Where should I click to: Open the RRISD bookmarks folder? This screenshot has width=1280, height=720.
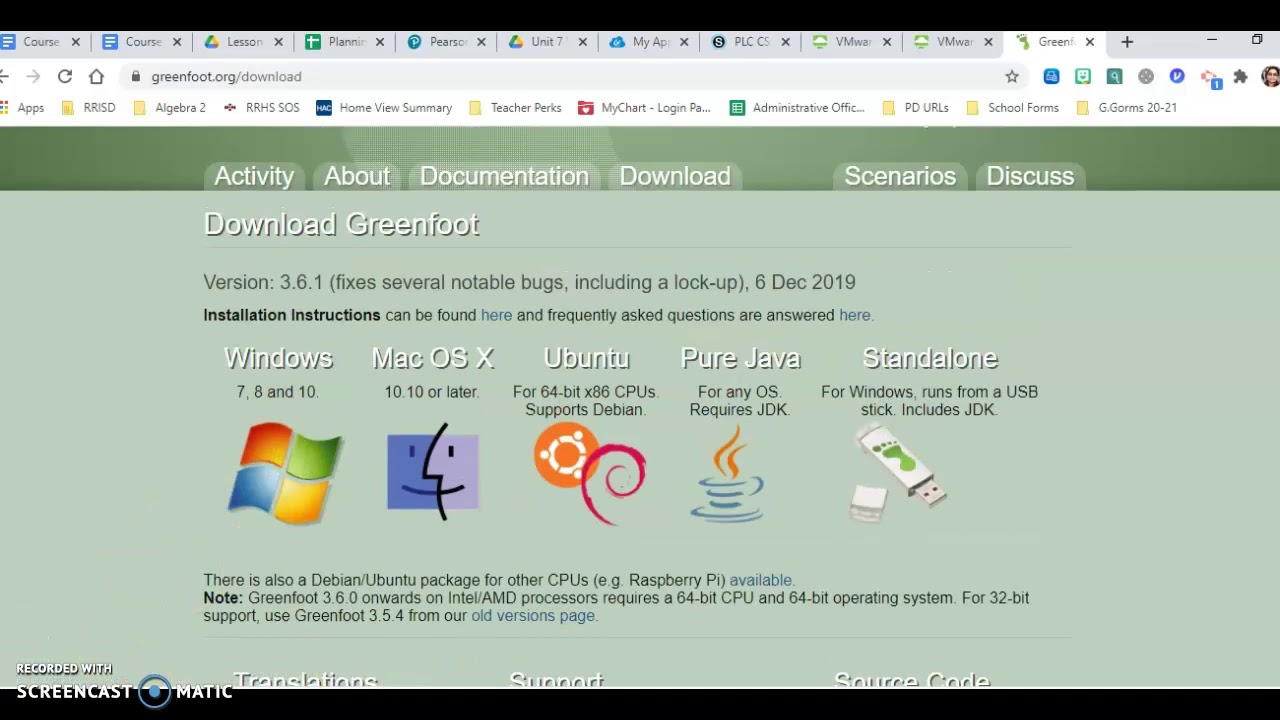[x=88, y=107]
